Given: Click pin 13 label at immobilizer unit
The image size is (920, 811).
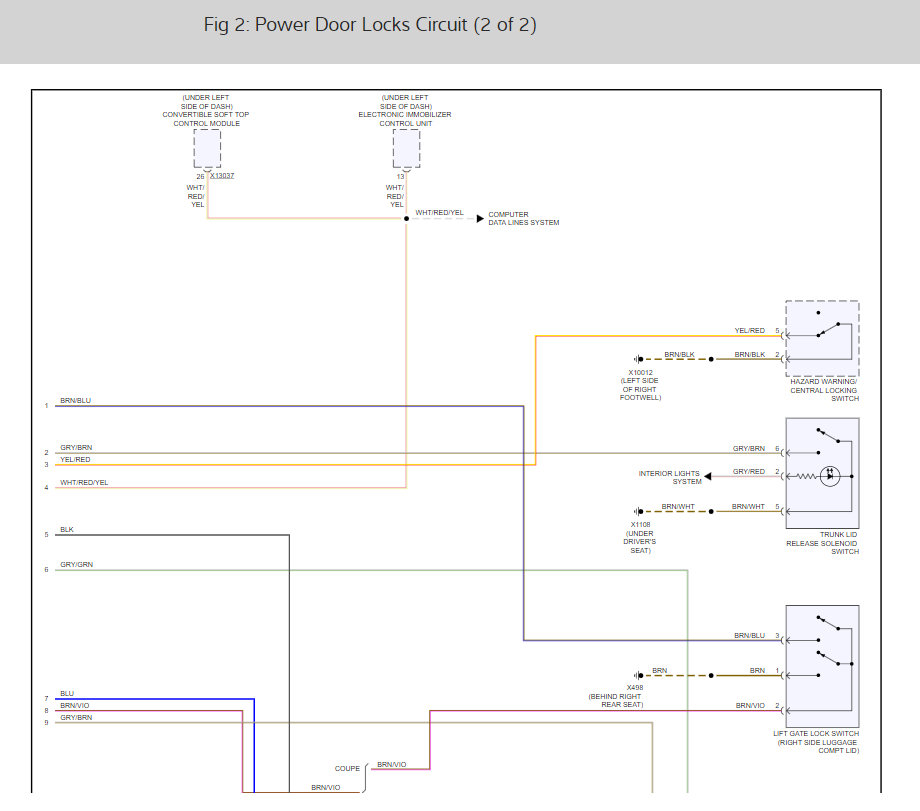Looking at the screenshot, I should coord(400,177).
